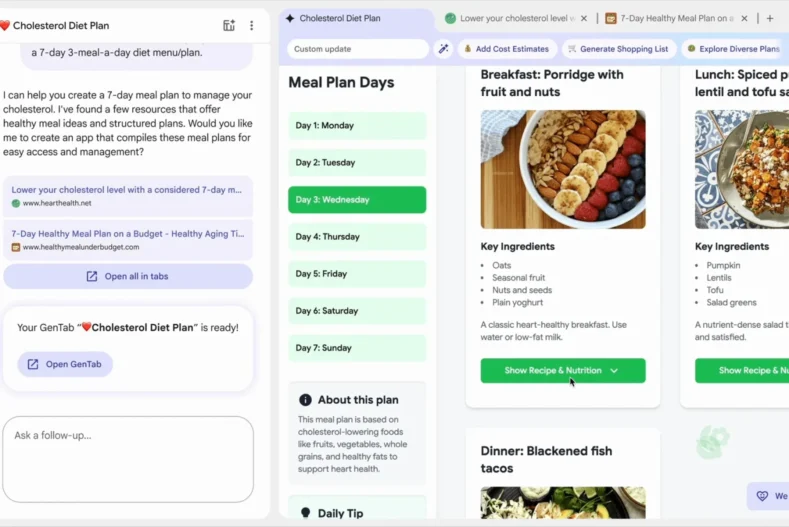Click the healthymealunderbudget.com favicon

click(x=16, y=247)
